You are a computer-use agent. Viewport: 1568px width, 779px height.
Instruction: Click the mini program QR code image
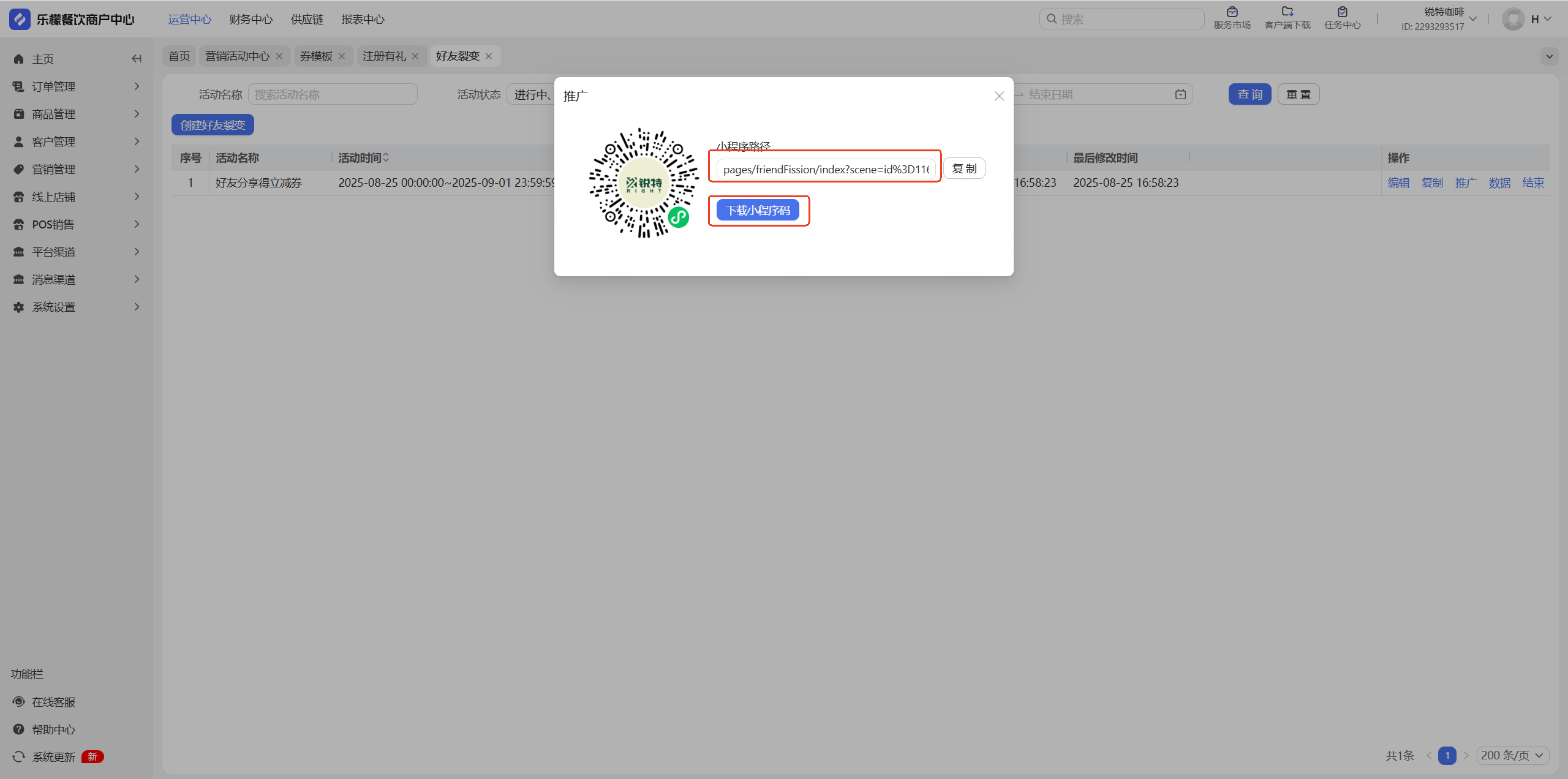point(644,183)
